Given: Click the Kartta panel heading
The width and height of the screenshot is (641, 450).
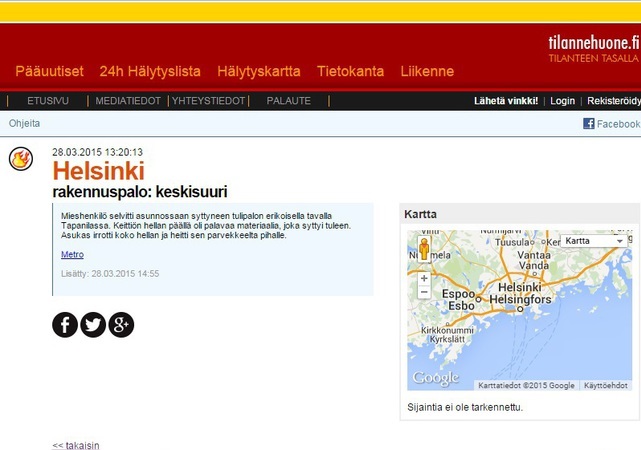Looking at the screenshot, I should click(420, 214).
